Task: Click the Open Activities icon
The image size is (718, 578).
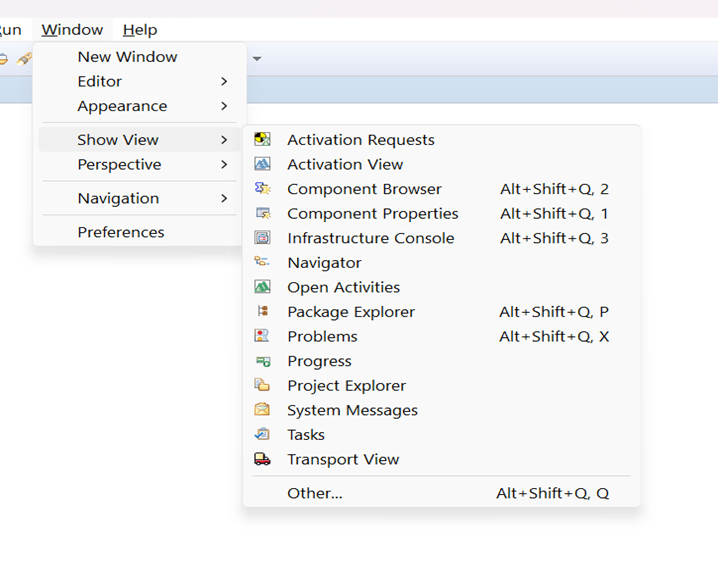Action: point(262,287)
